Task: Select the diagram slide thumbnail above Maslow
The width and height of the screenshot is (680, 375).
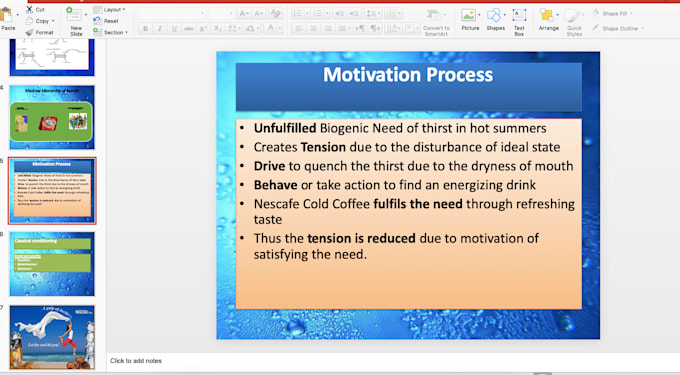Action: (52, 57)
